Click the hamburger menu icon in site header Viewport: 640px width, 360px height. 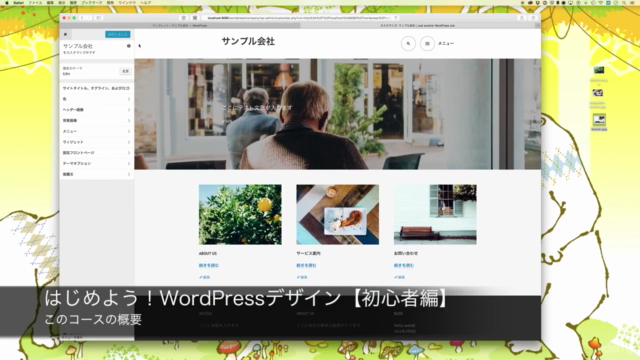[427, 43]
